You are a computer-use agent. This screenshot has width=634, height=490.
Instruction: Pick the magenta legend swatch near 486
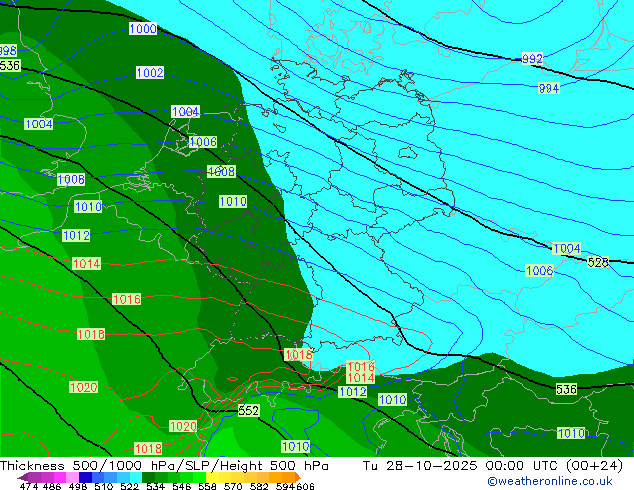(x=60, y=477)
